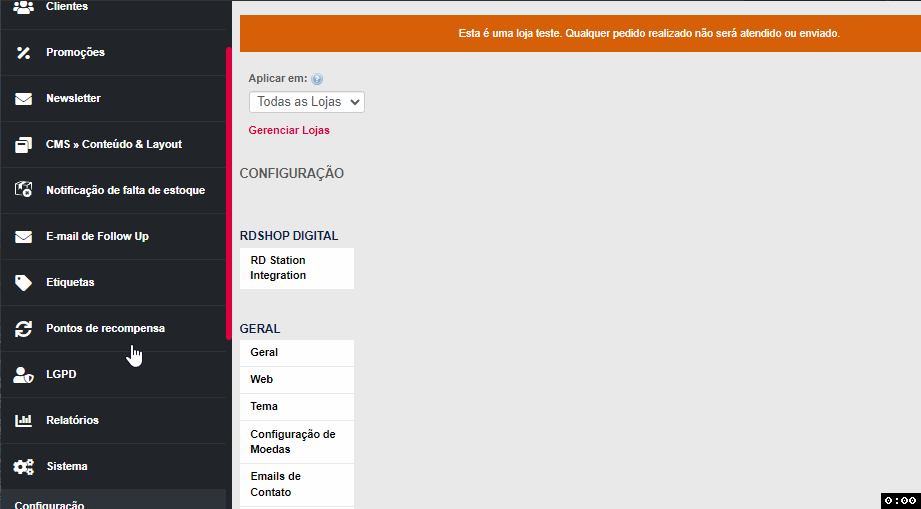Click the Relatórios bar chart icon
Screen dimensions: 921x509
24,421
